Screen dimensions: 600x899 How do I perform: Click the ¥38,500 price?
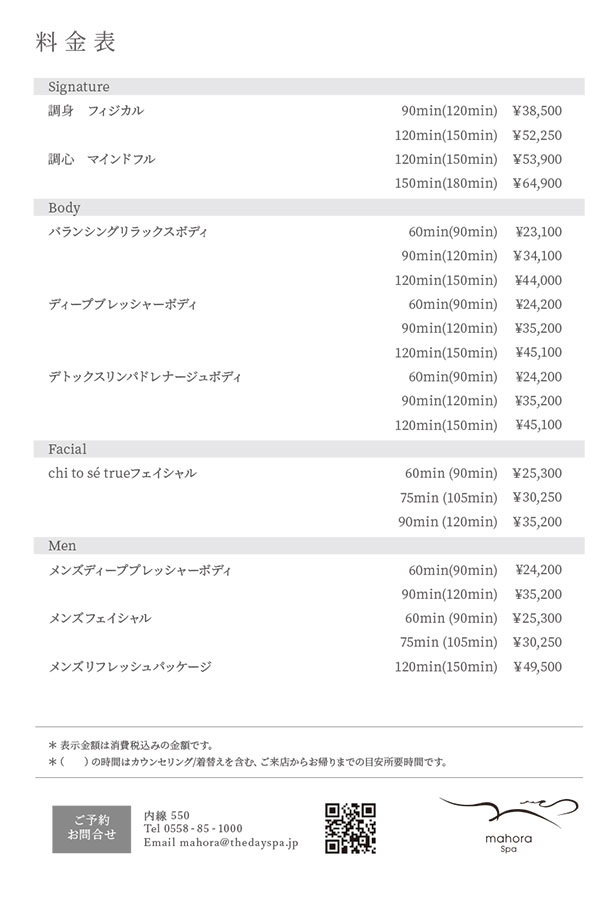pos(537,111)
